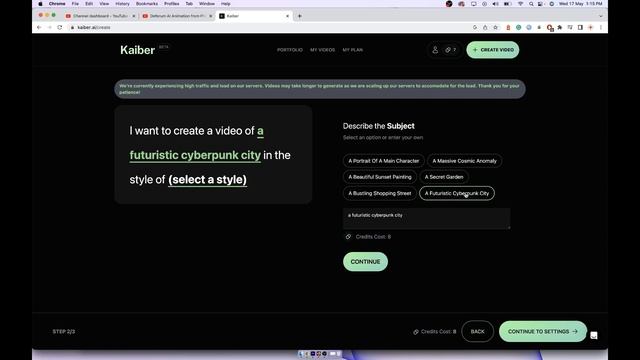This screenshot has width=640, height=360.
Task: Switch to the Deforum AI Animation tab
Action: pos(177,16)
